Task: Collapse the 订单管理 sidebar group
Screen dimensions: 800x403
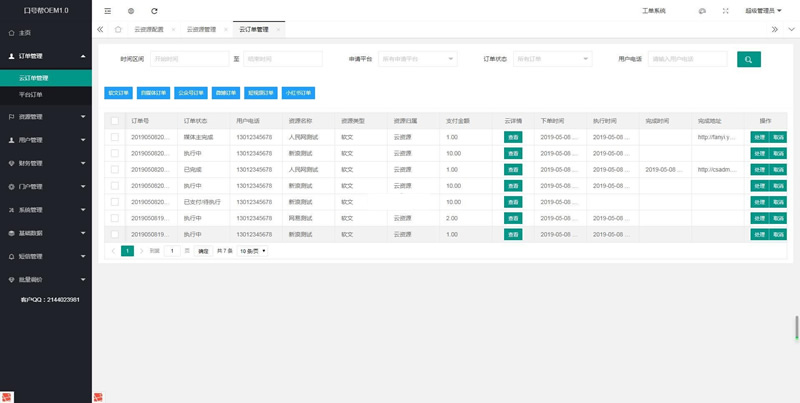Action: click(46, 56)
